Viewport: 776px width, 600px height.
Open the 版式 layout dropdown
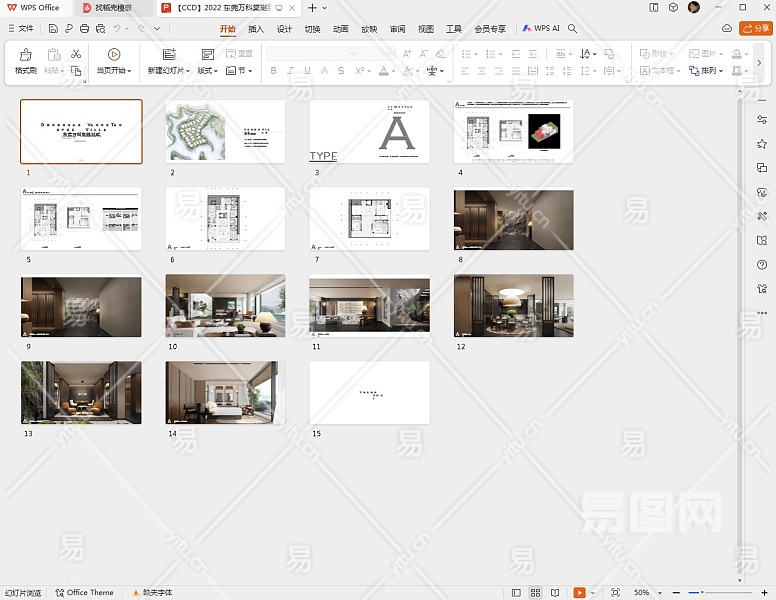[207, 71]
